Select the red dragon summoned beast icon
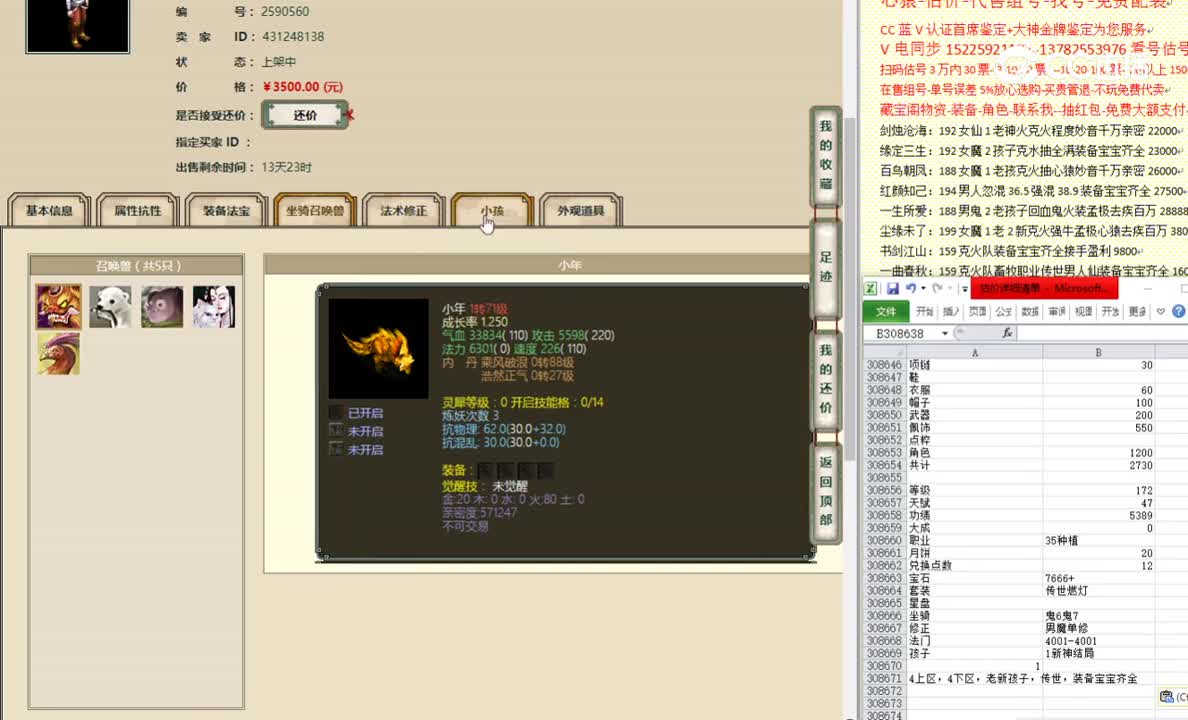 [x=57, y=352]
